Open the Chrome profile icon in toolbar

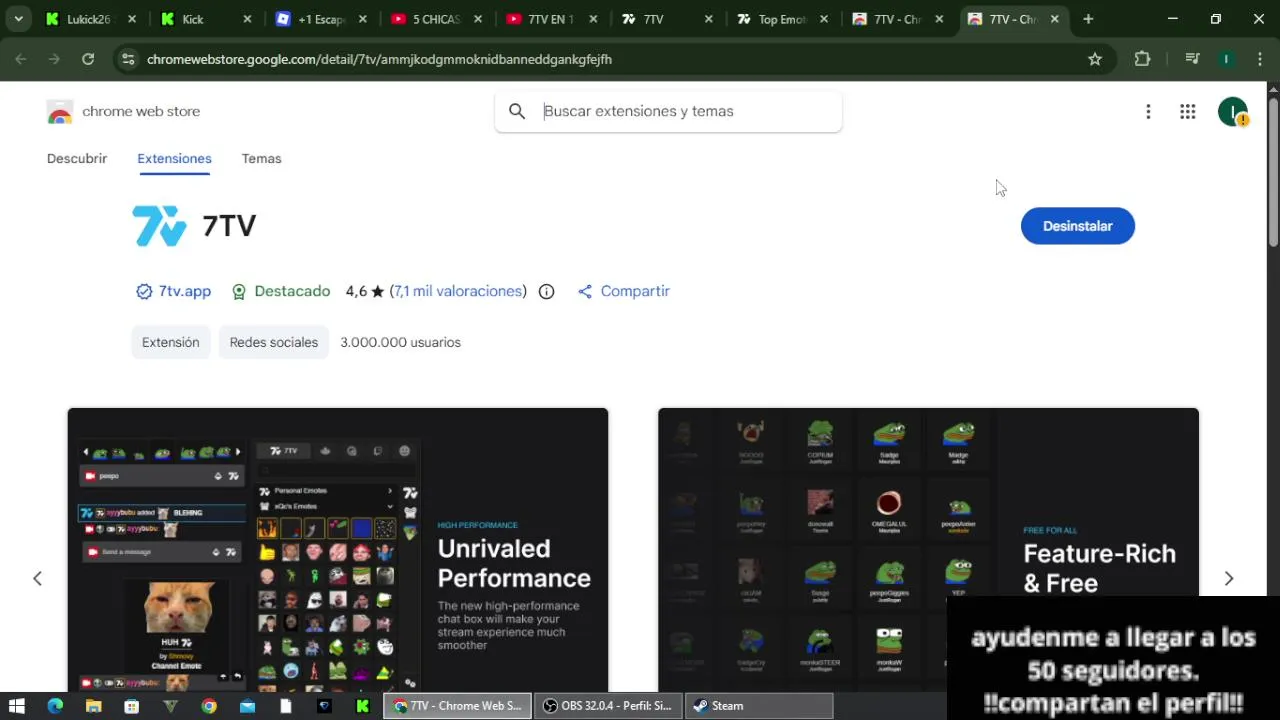coord(1226,59)
